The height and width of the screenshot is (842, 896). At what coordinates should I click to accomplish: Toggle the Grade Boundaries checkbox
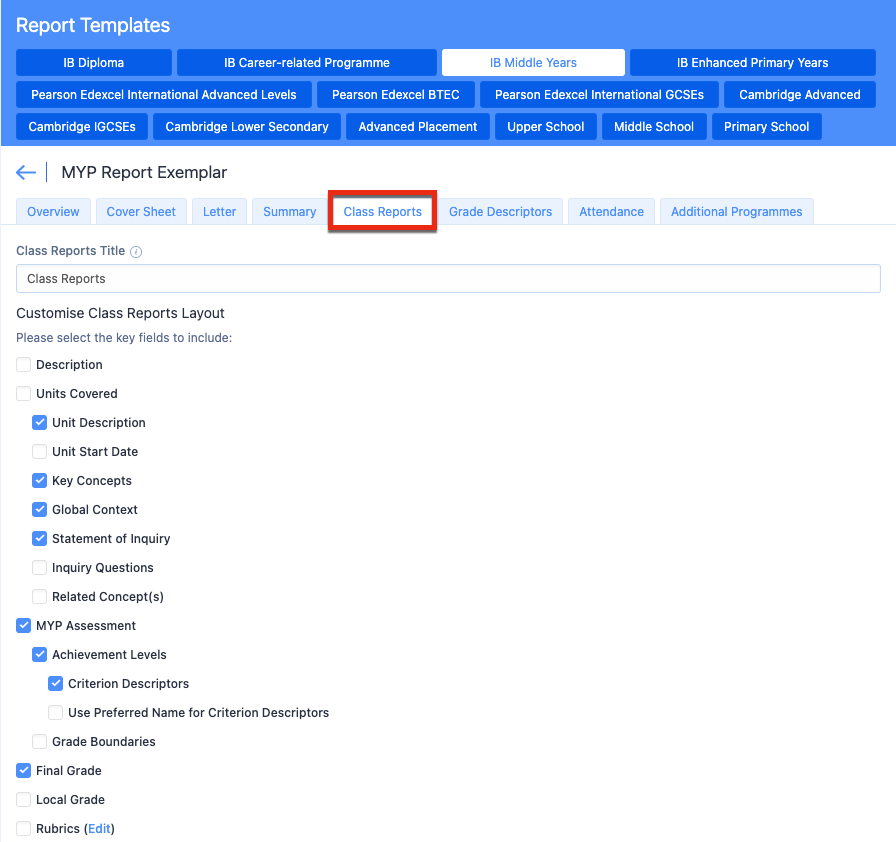[x=39, y=741]
